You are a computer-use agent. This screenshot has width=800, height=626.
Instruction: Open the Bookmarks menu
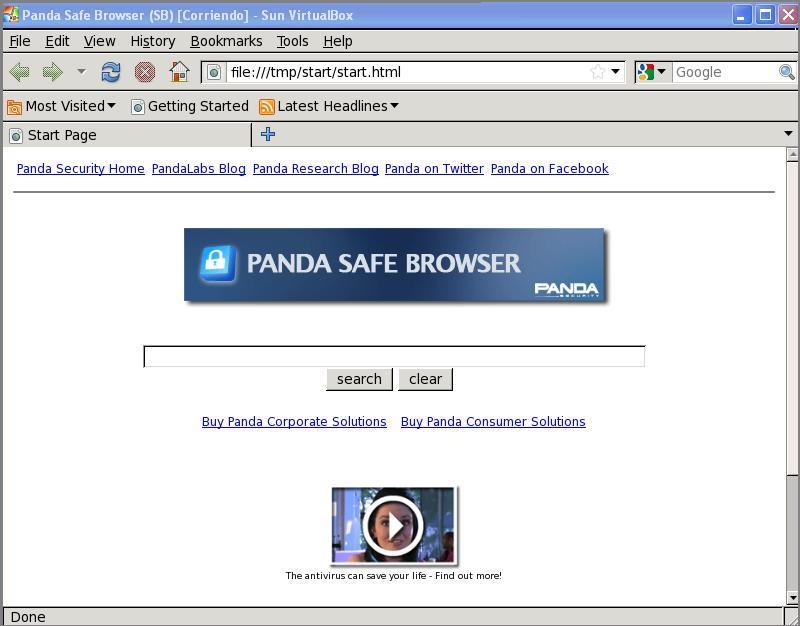point(226,41)
